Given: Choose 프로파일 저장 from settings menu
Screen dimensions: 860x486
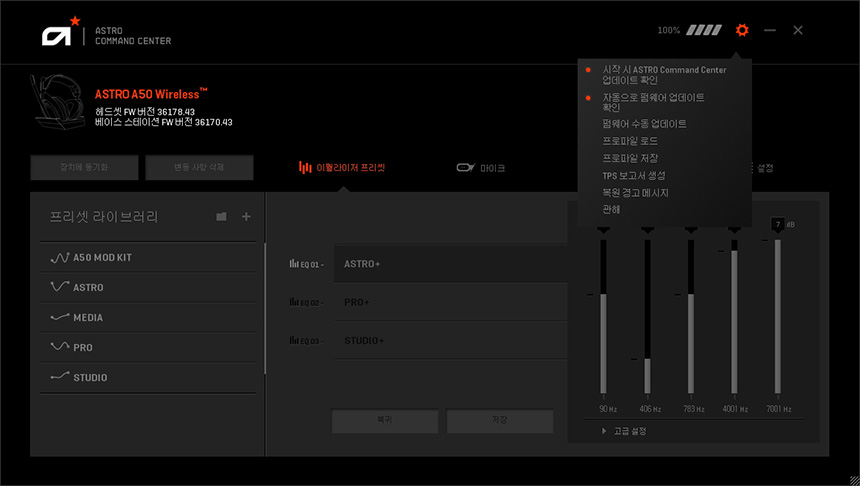Looking at the screenshot, I should pyautogui.click(x=630, y=158).
